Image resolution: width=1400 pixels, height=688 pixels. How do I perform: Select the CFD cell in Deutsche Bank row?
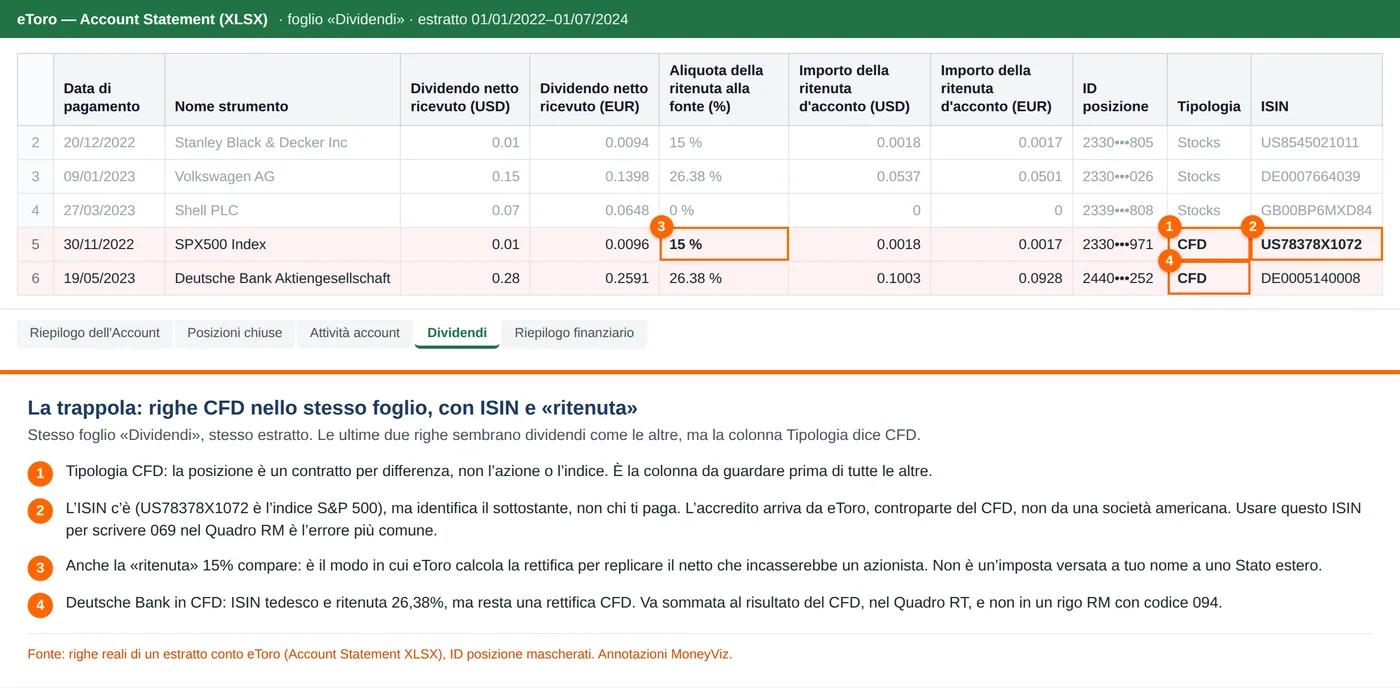click(1209, 279)
